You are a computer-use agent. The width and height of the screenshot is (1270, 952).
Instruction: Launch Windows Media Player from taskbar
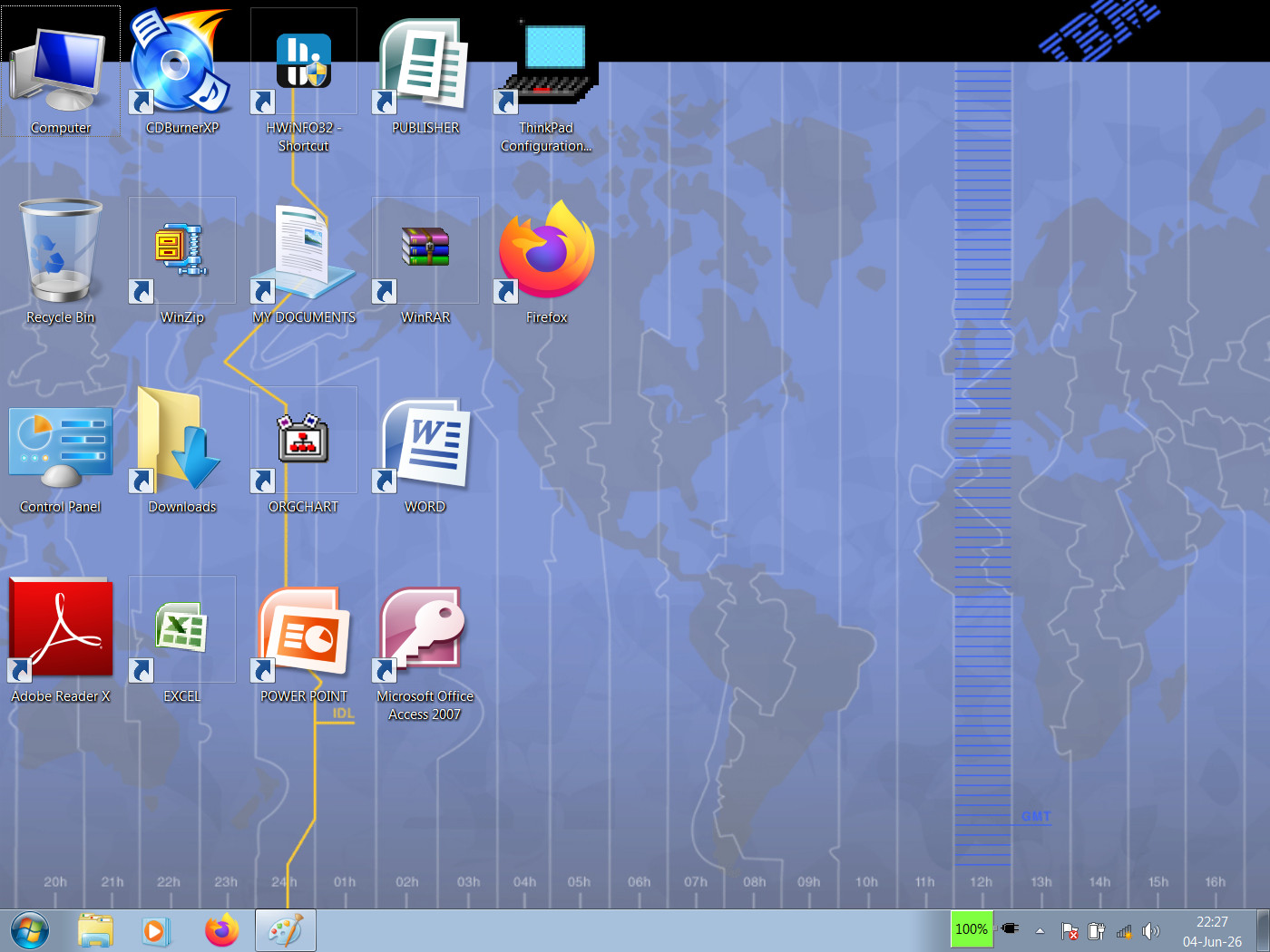coord(155,931)
